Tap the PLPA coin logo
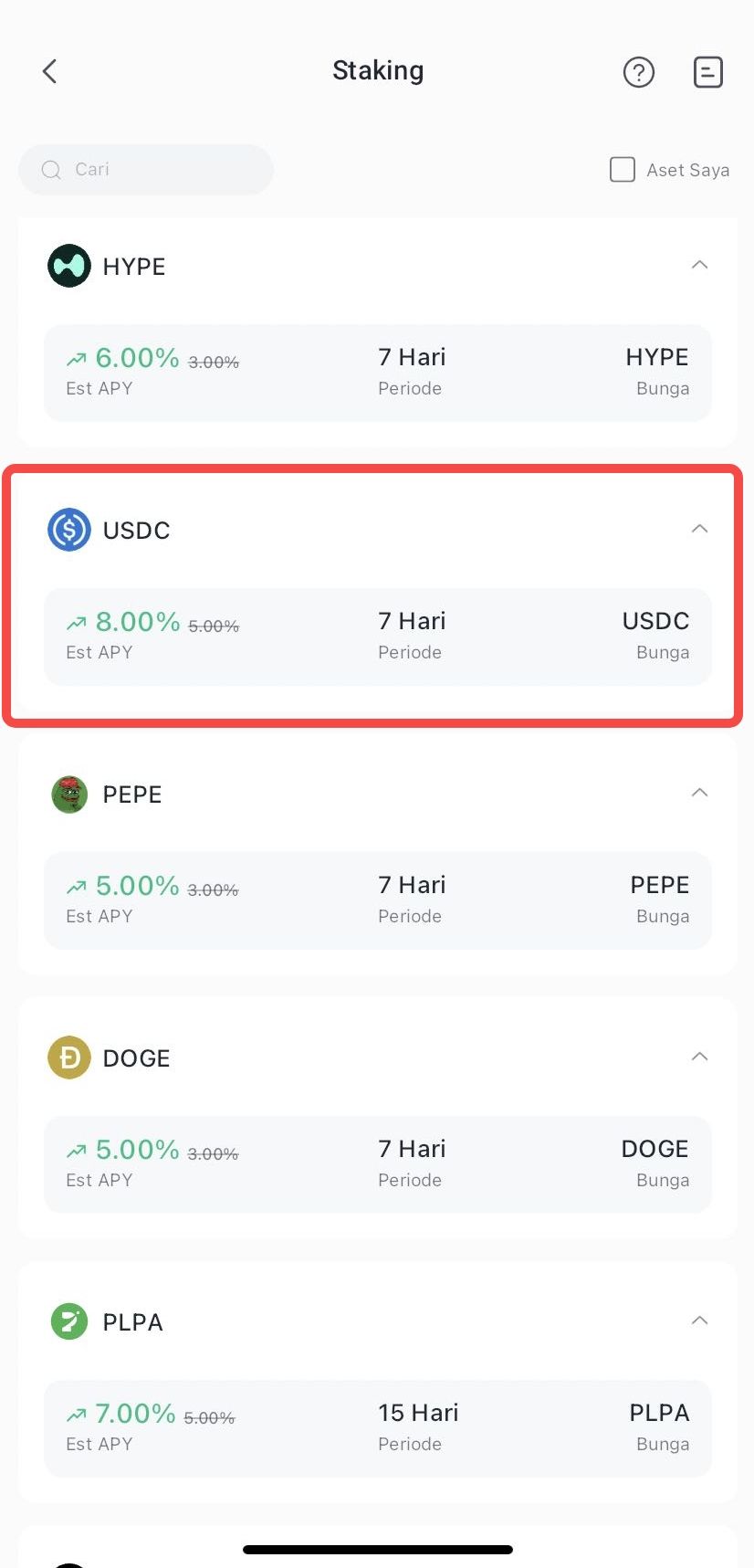Image resolution: width=754 pixels, height=1568 pixels. click(69, 1321)
